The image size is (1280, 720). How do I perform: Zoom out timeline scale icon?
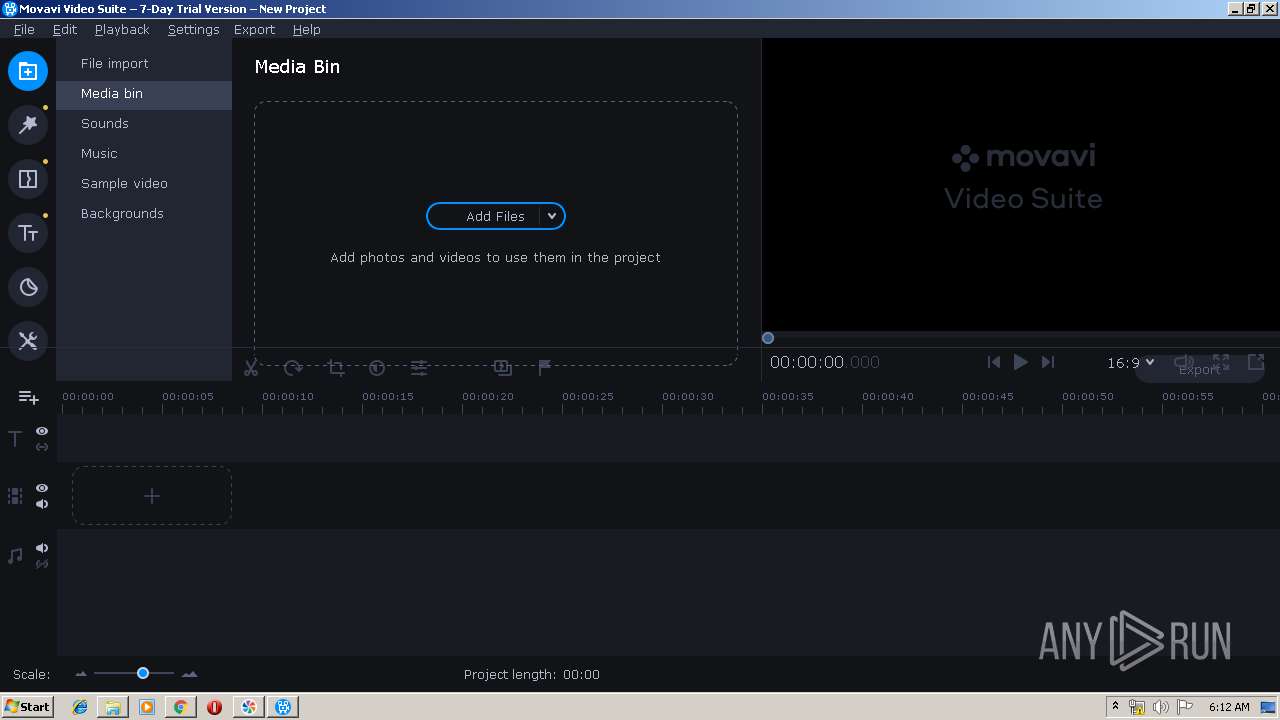pos(81,674)
